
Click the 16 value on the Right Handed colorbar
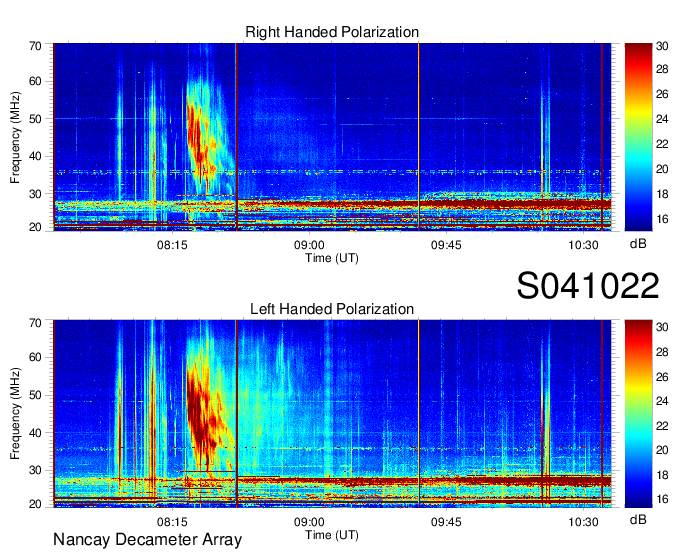(x=662, y=219)
